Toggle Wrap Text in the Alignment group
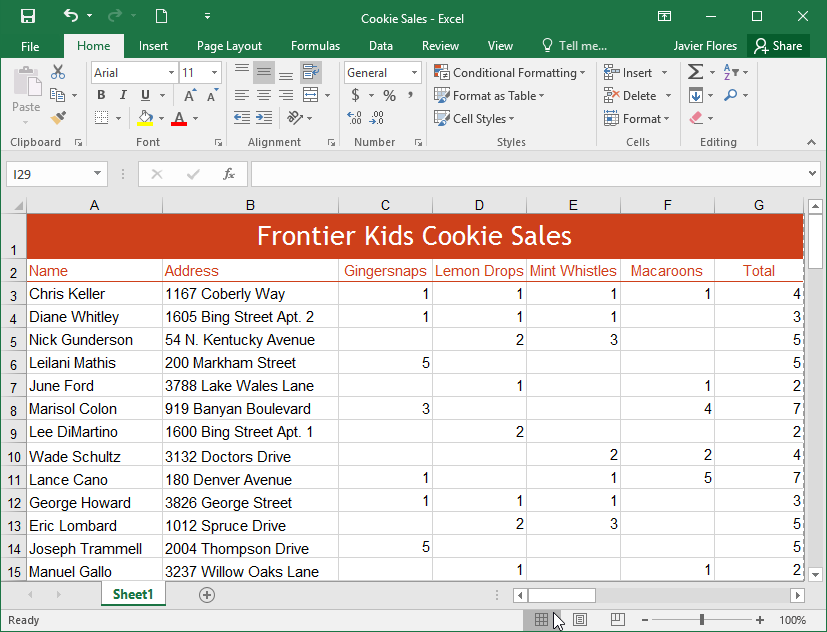The image size is (827, 632). pyautogui.click(x=310, y=73)
